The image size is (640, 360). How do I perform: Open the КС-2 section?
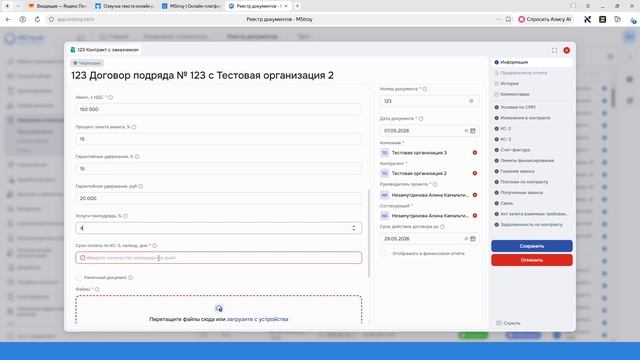pyautogui.click(x=505, y=129)
